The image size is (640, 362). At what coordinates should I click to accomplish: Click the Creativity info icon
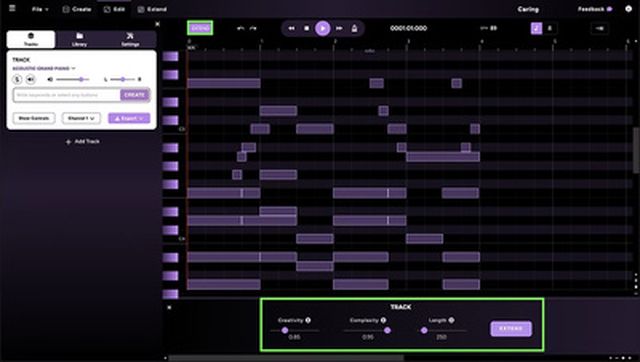pyautogui.click(x=308, y=320)
